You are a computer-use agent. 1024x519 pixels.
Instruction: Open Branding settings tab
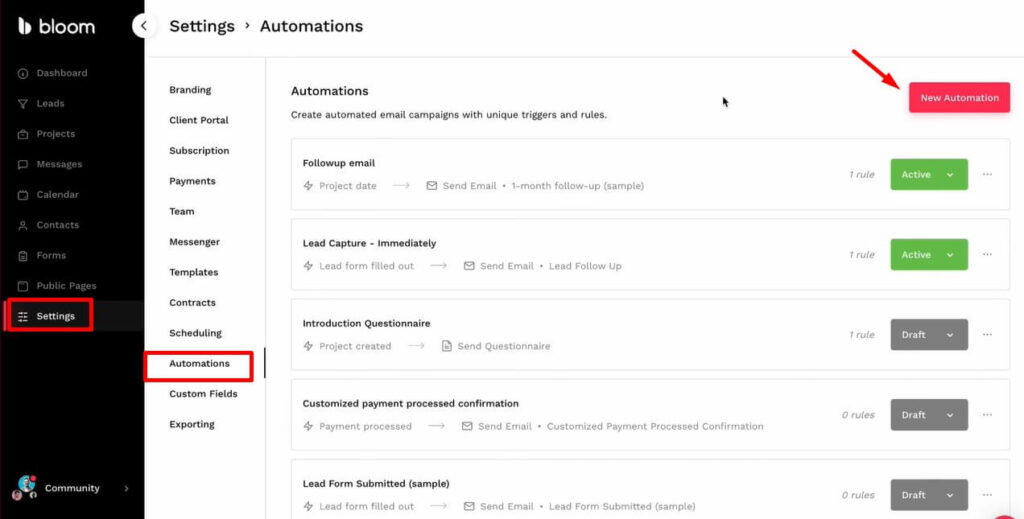tap(190, 90)
